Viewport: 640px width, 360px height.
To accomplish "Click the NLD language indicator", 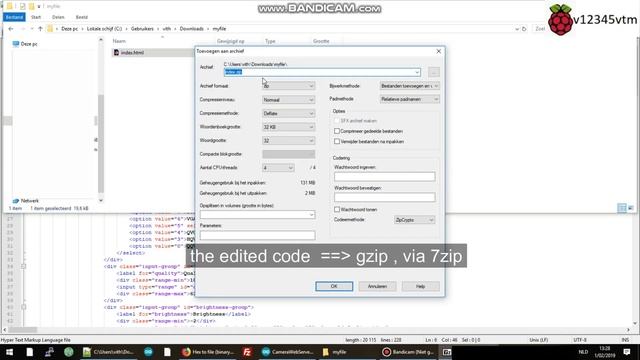I will click(x=583, y=352).
